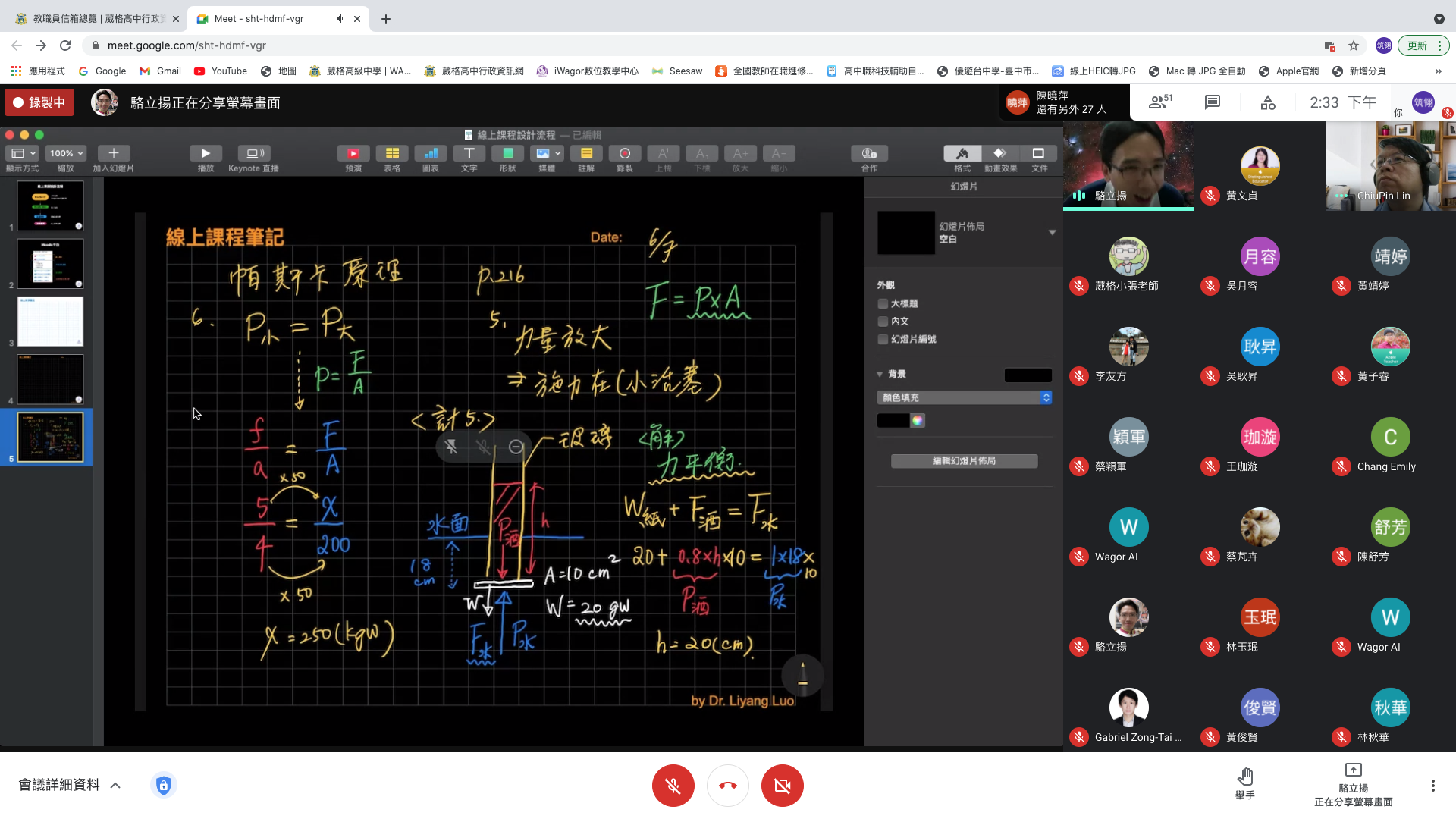Click the camera off button
This screenshot has width=1456, height=819.
pos(782,786)
